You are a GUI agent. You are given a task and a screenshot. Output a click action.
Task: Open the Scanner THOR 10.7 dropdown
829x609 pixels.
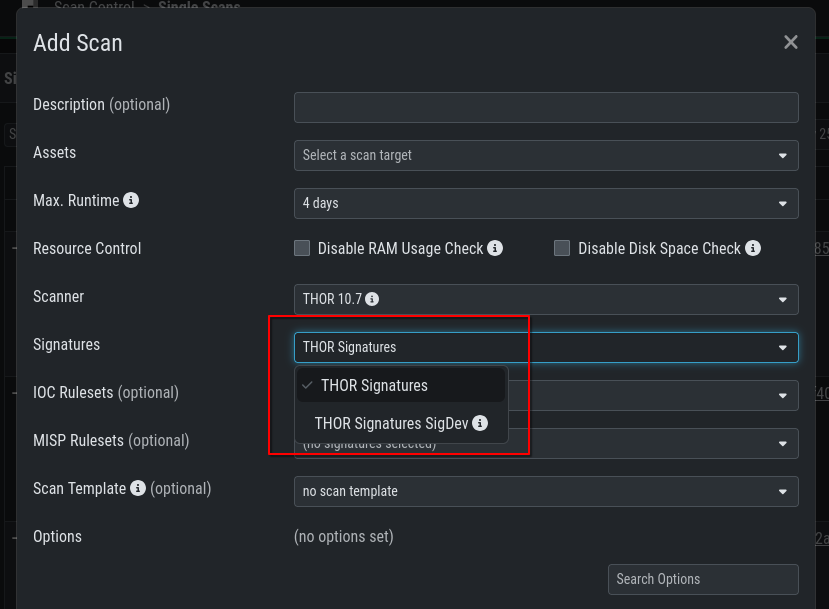click(x=546, y=300)
